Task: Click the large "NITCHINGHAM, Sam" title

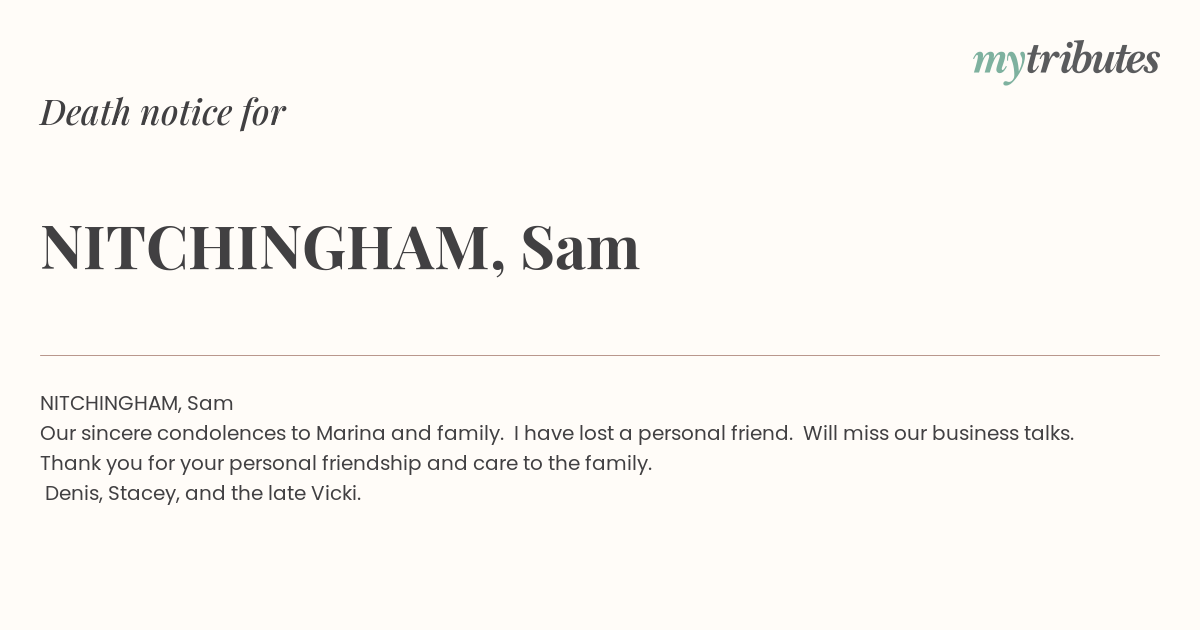Action: (340, 247)
